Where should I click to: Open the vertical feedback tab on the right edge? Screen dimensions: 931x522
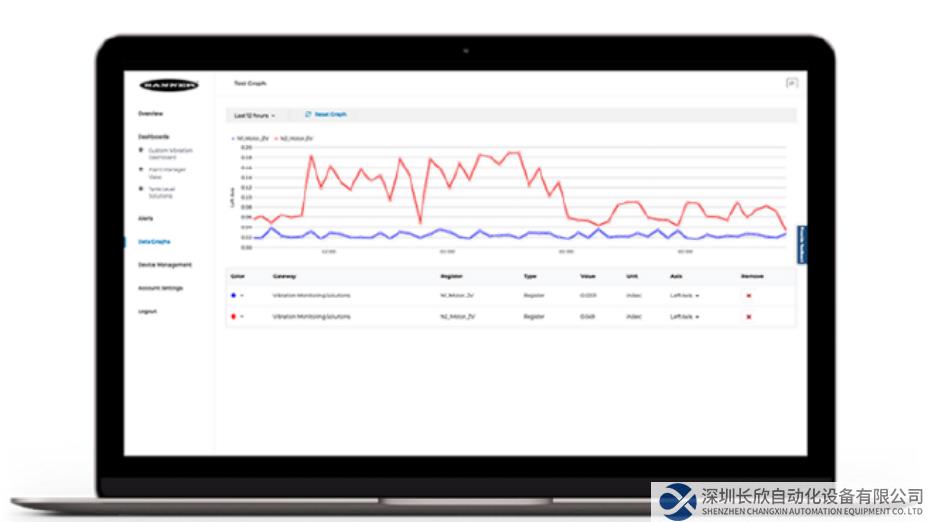[801, 244]
